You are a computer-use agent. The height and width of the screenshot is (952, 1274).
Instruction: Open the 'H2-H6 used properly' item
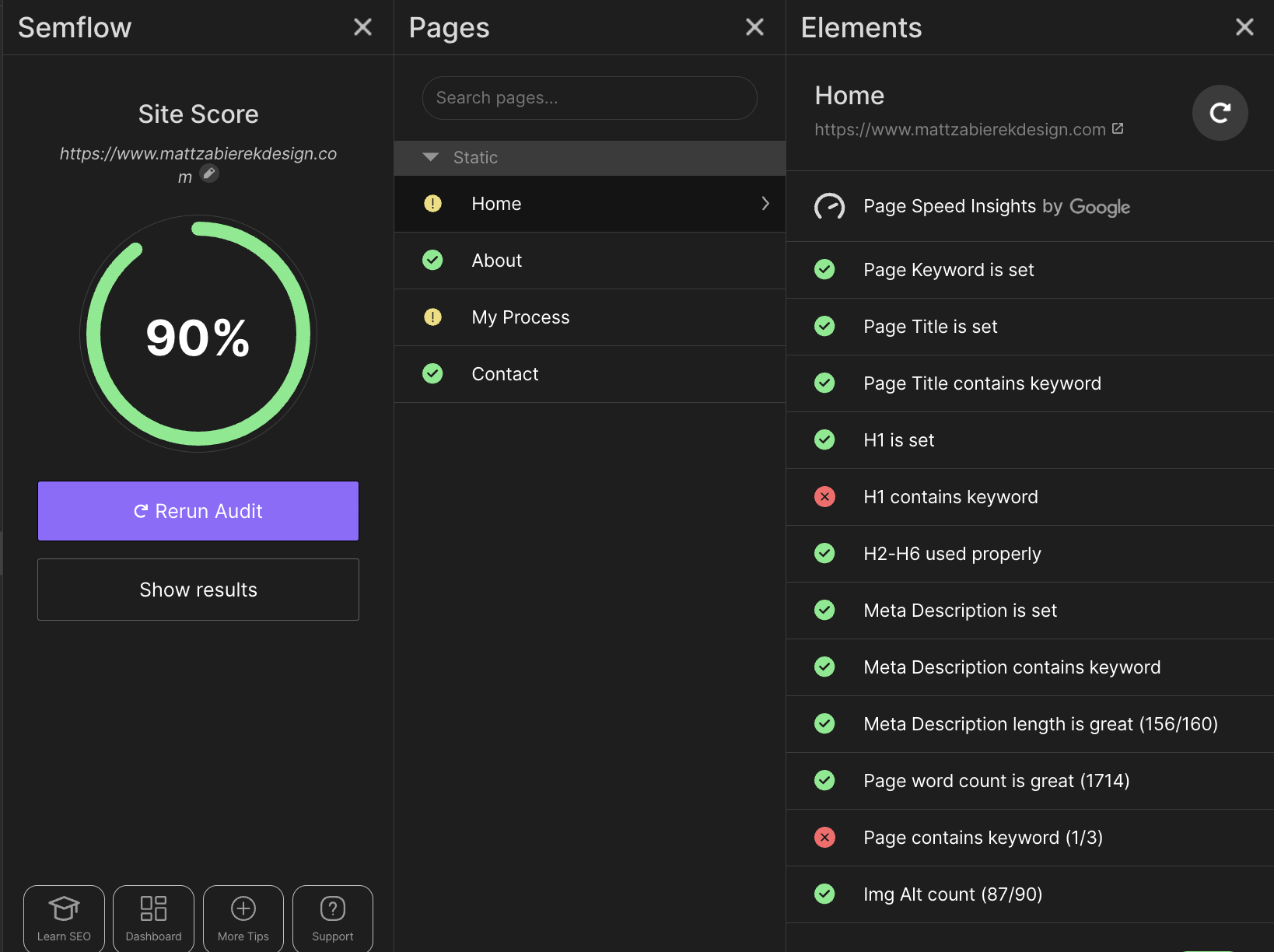1030,554
